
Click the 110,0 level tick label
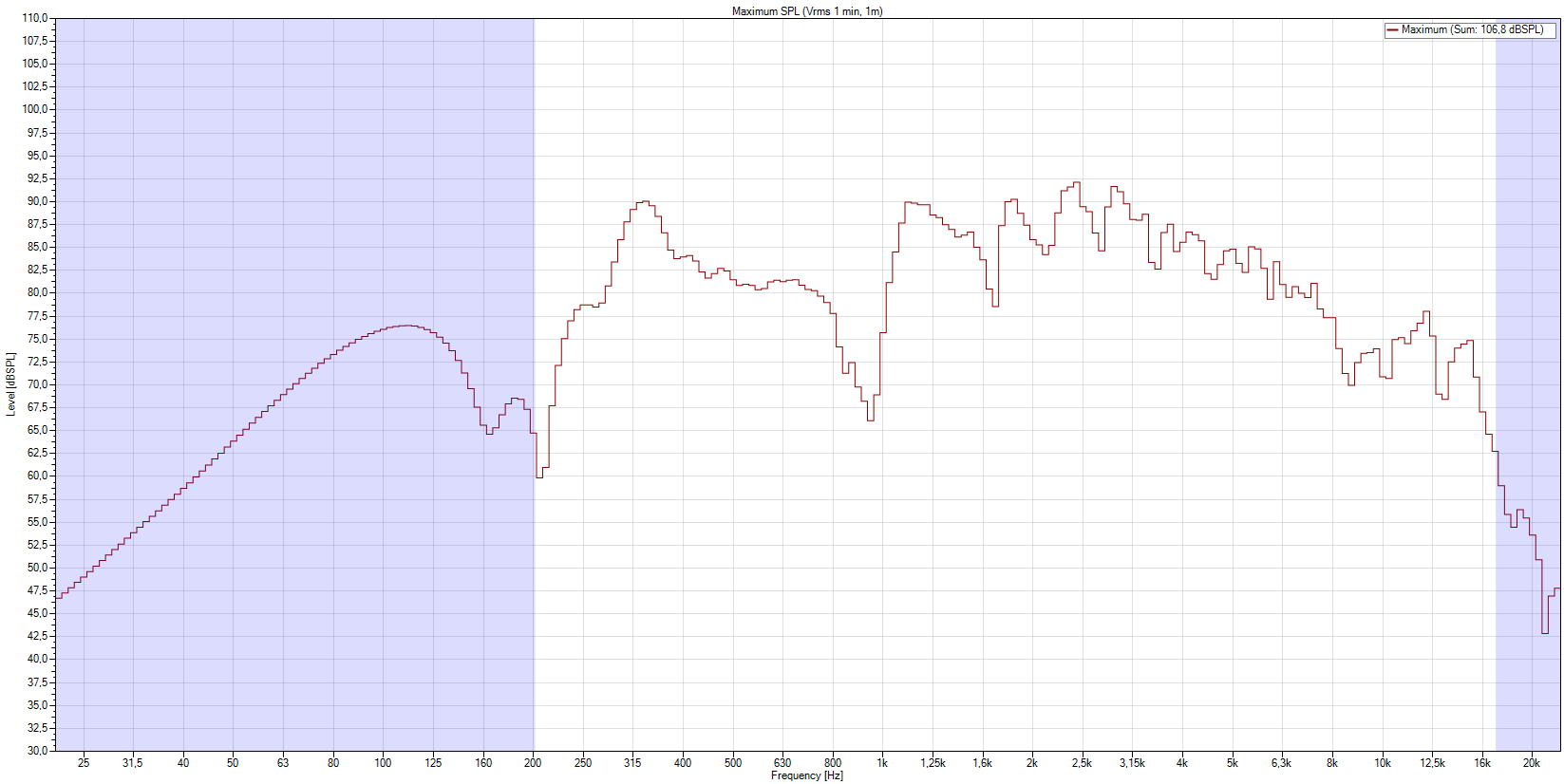pos(35,18)
